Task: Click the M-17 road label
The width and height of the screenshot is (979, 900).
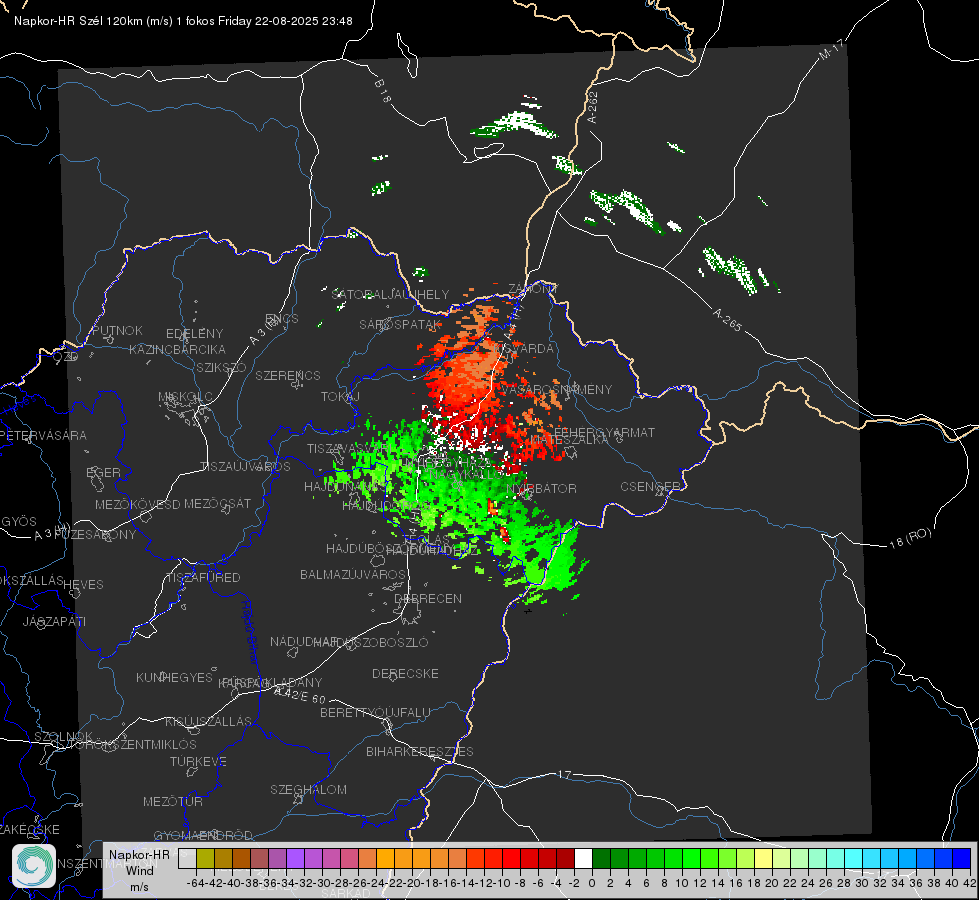Action: click(x=831, y=50)
